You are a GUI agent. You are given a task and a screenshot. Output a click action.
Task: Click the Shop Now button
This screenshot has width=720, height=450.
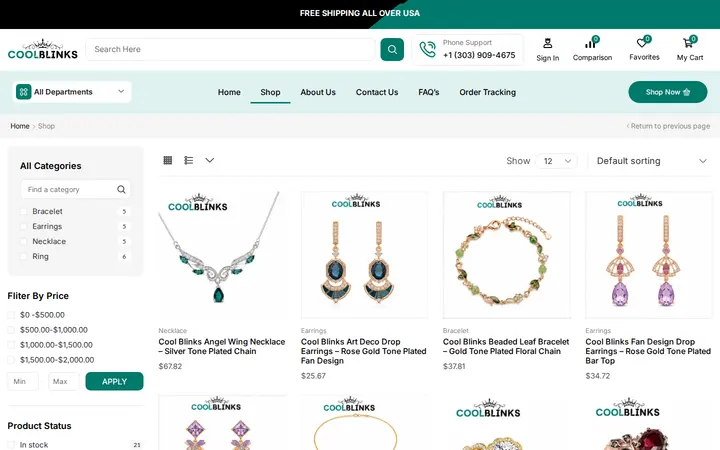click(668, 92)
